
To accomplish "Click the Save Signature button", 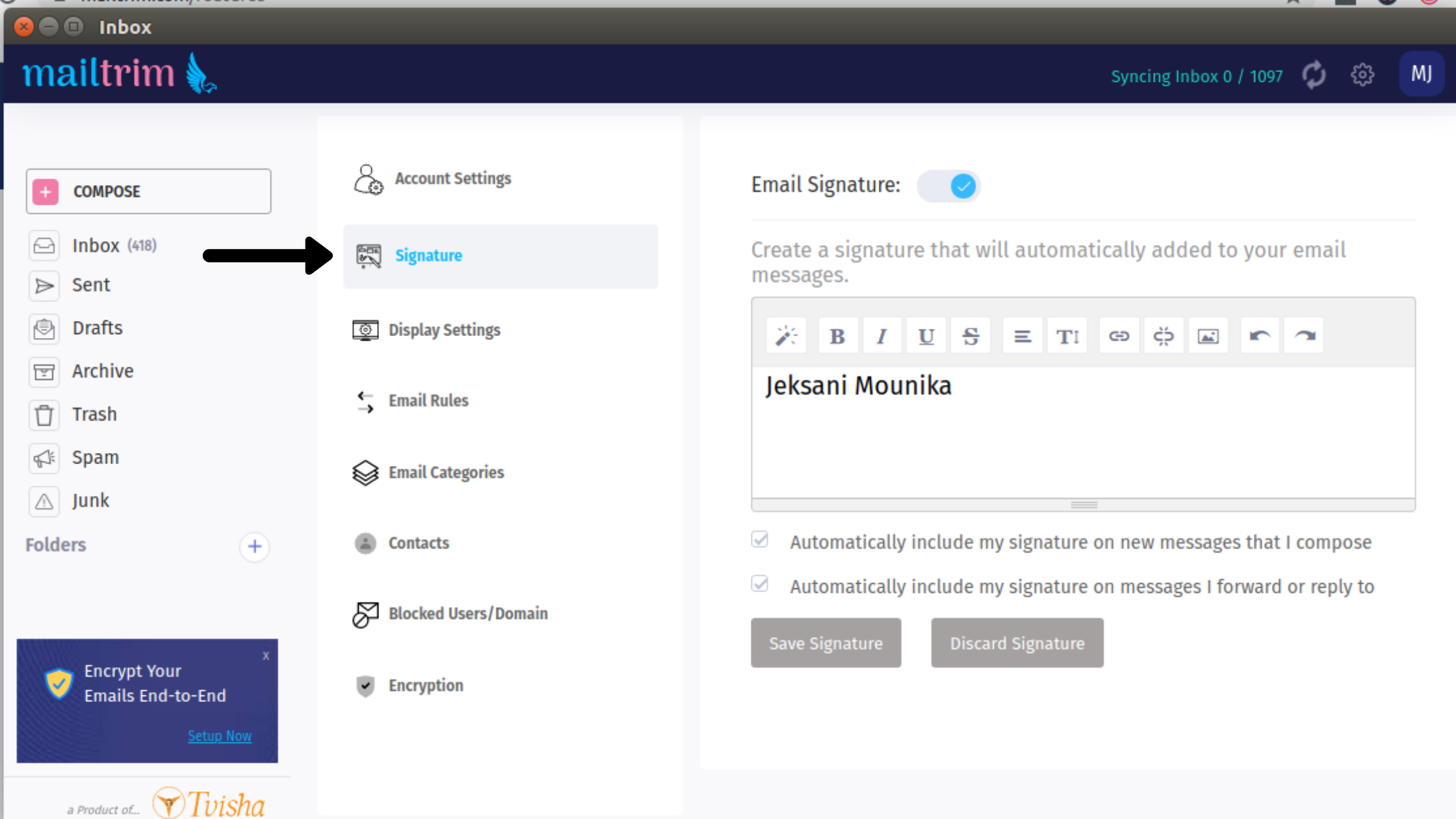I will [x=825, y=643].
